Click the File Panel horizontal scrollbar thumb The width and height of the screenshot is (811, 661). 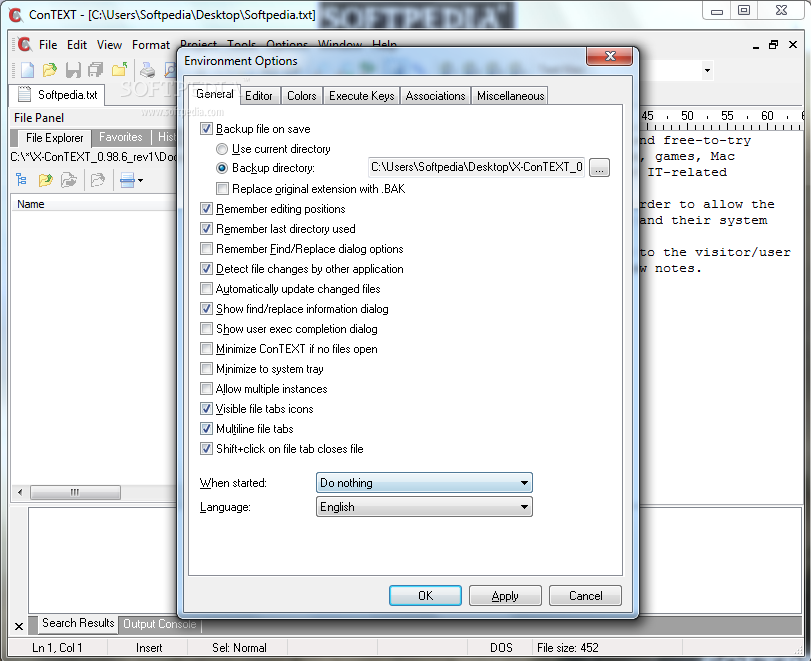click(x=75, y=492)
